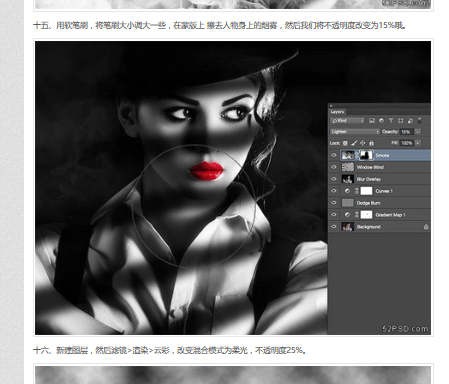Viewport: 449px width, 384px height.
Task: Click the smart object filter icon
Action: pos(410,121)
